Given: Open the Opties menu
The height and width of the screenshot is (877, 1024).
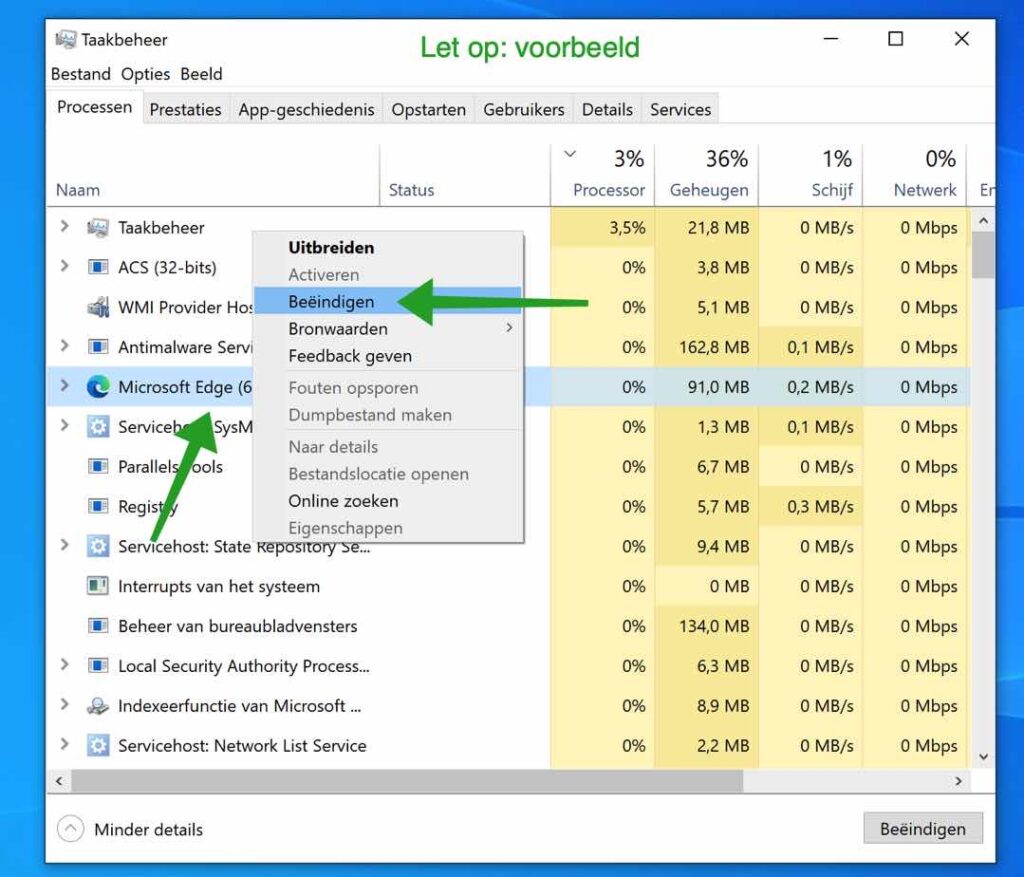Looking at the screenshot, I should click(x=145, y=73).
